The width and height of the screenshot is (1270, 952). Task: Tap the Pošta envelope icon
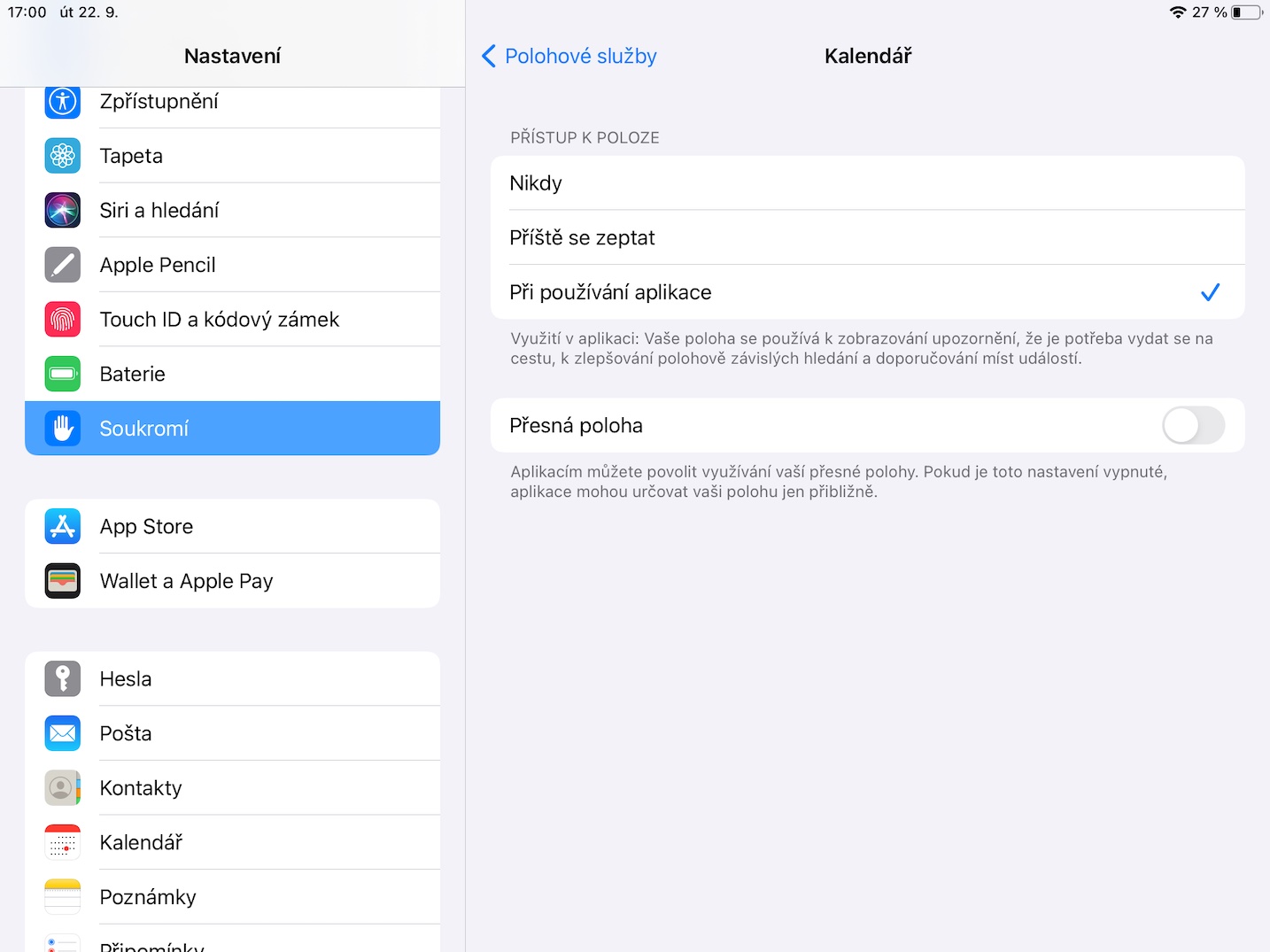point(63,733)
